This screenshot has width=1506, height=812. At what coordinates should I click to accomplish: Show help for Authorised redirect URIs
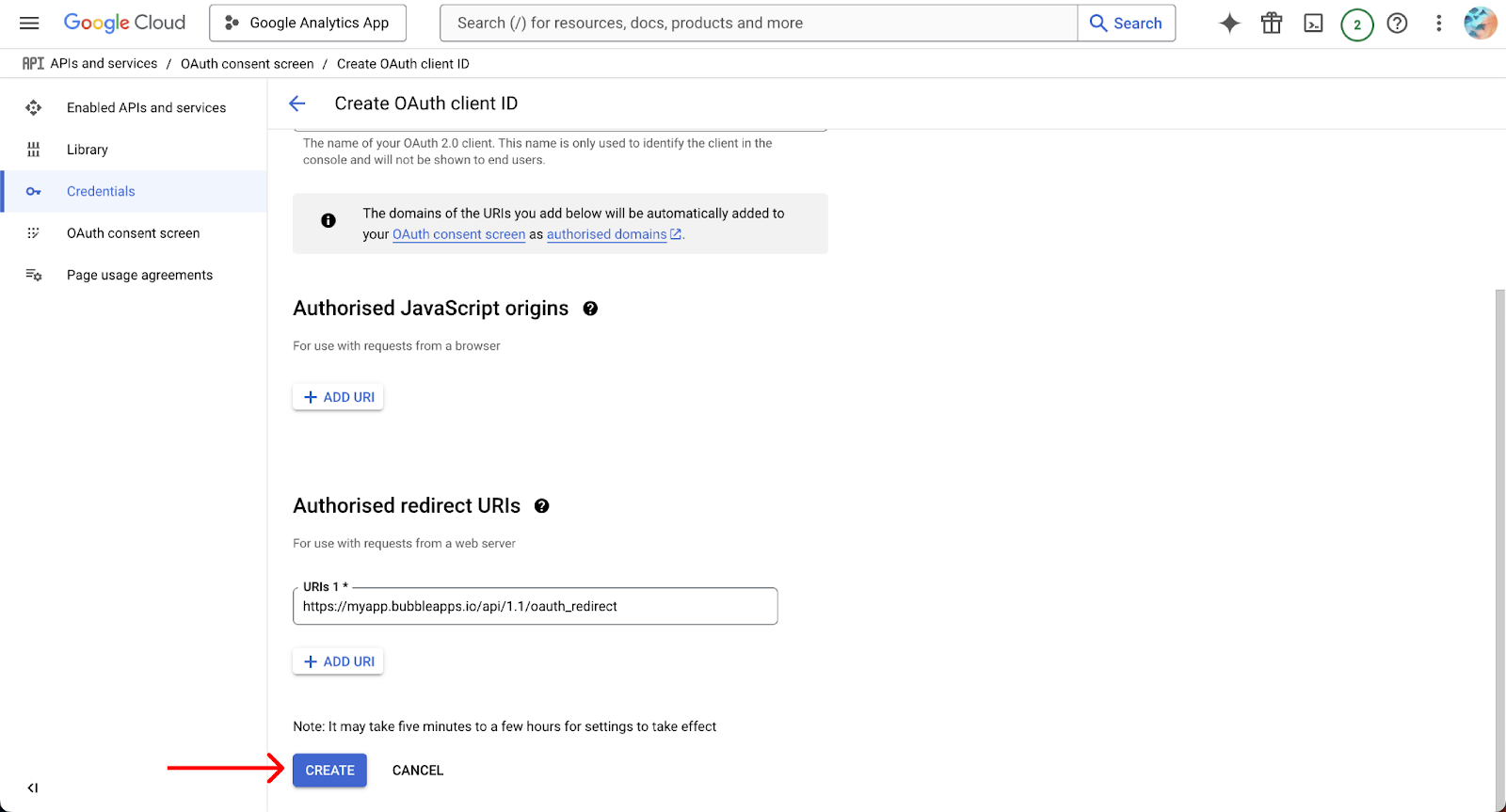[542, 506]
